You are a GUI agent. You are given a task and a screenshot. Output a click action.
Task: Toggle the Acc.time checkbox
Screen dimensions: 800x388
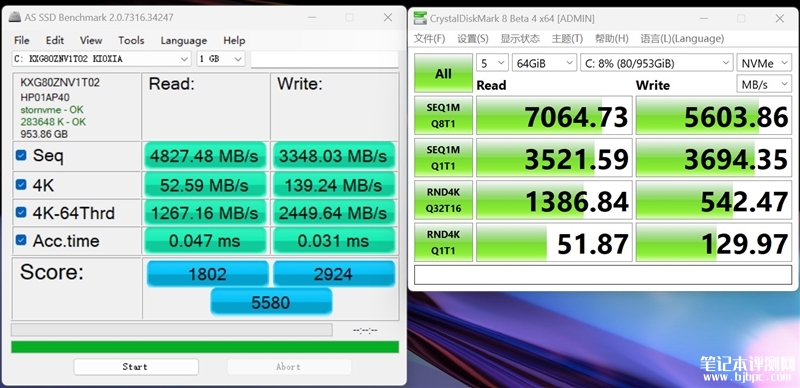point(21,240)
